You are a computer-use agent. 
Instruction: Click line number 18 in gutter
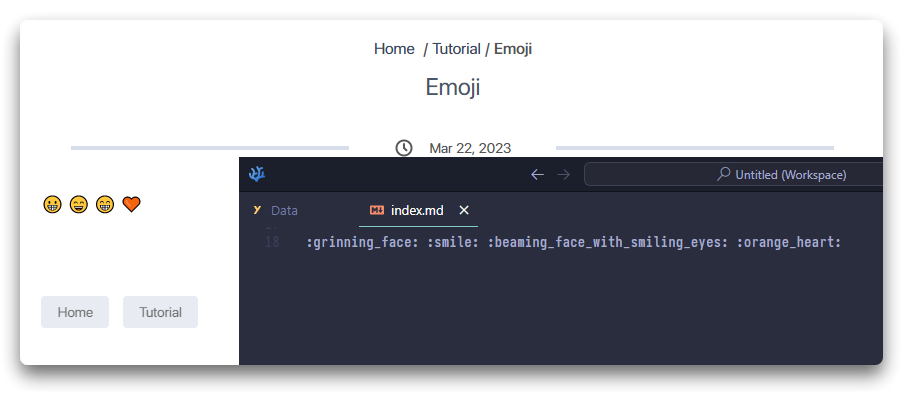(272, 242)
